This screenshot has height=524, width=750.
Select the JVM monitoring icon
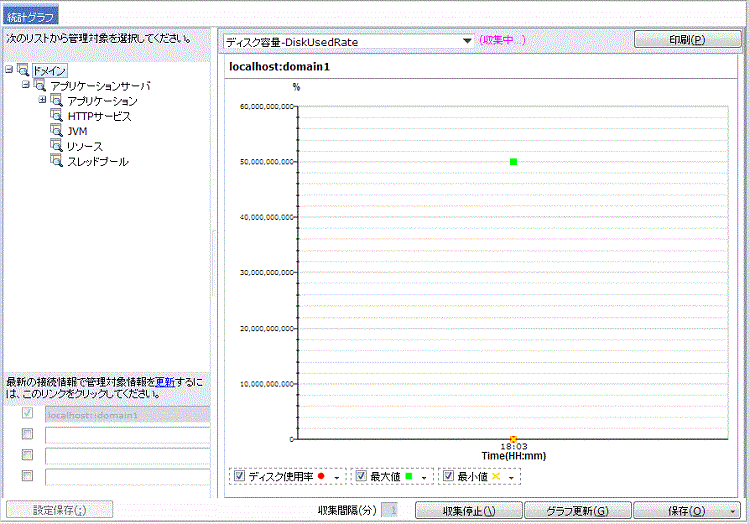[x=57, y=131]
